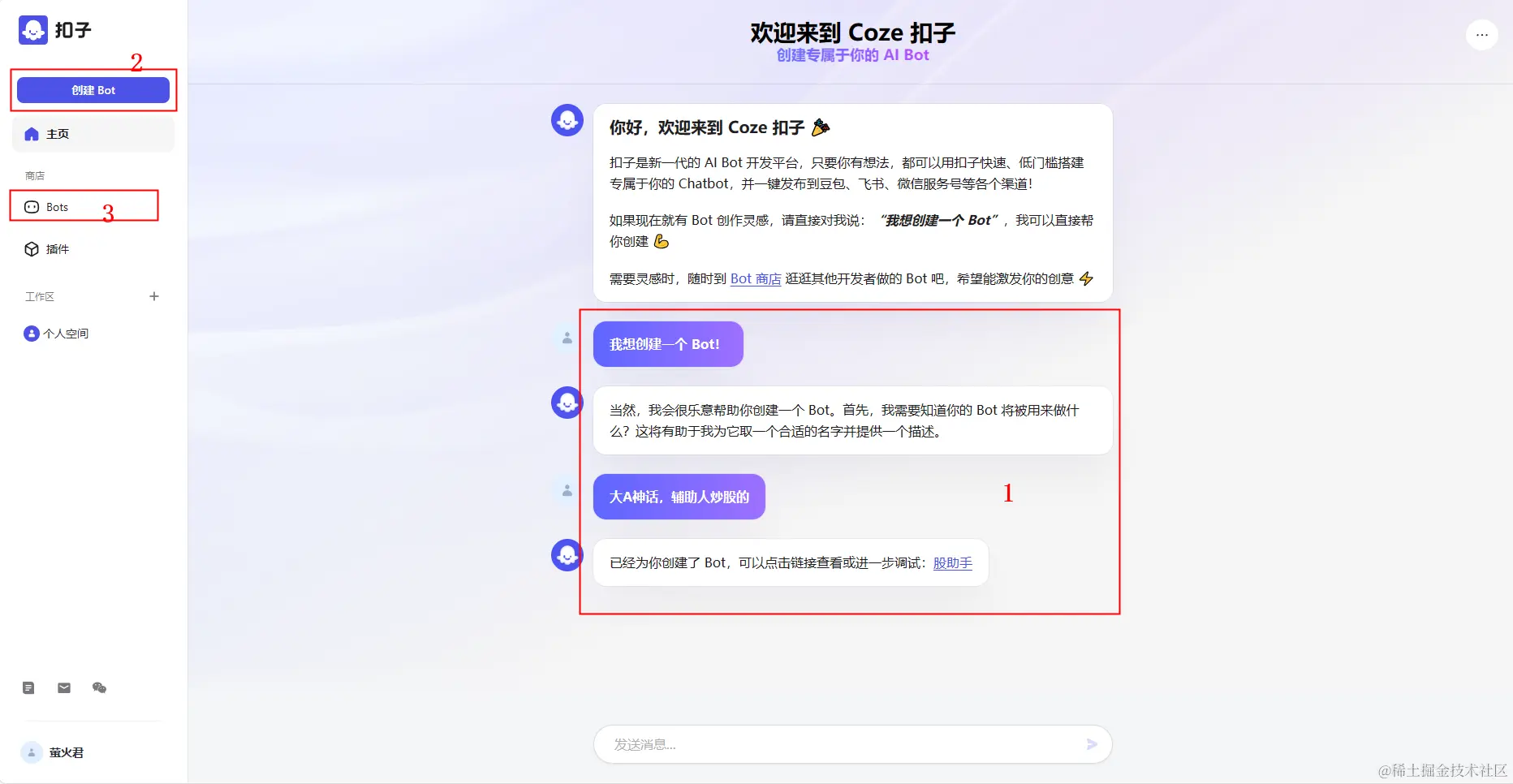
Task: Follow the Bot 商店 link
Action: (756, 279)
